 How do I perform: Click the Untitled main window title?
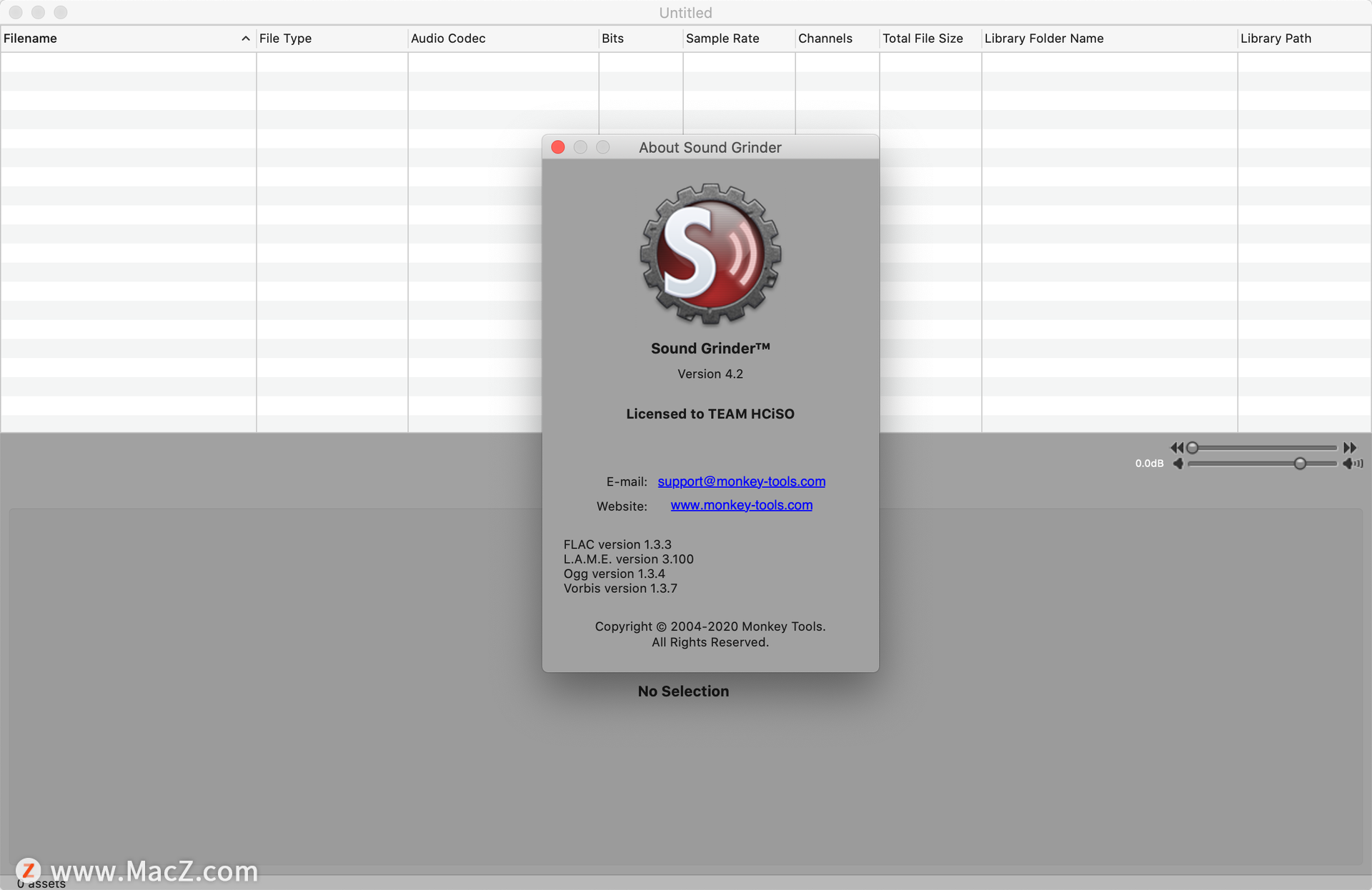(x=685, y=13)
